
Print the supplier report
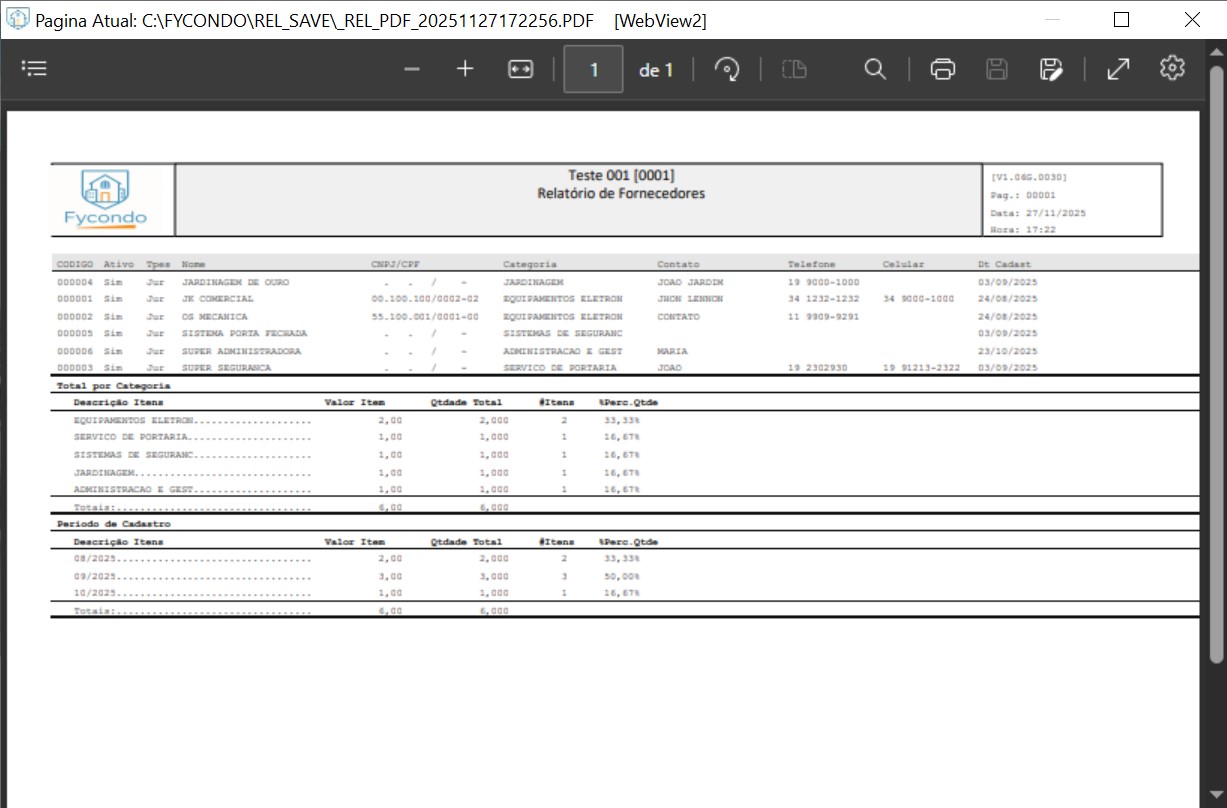(942, 69)
